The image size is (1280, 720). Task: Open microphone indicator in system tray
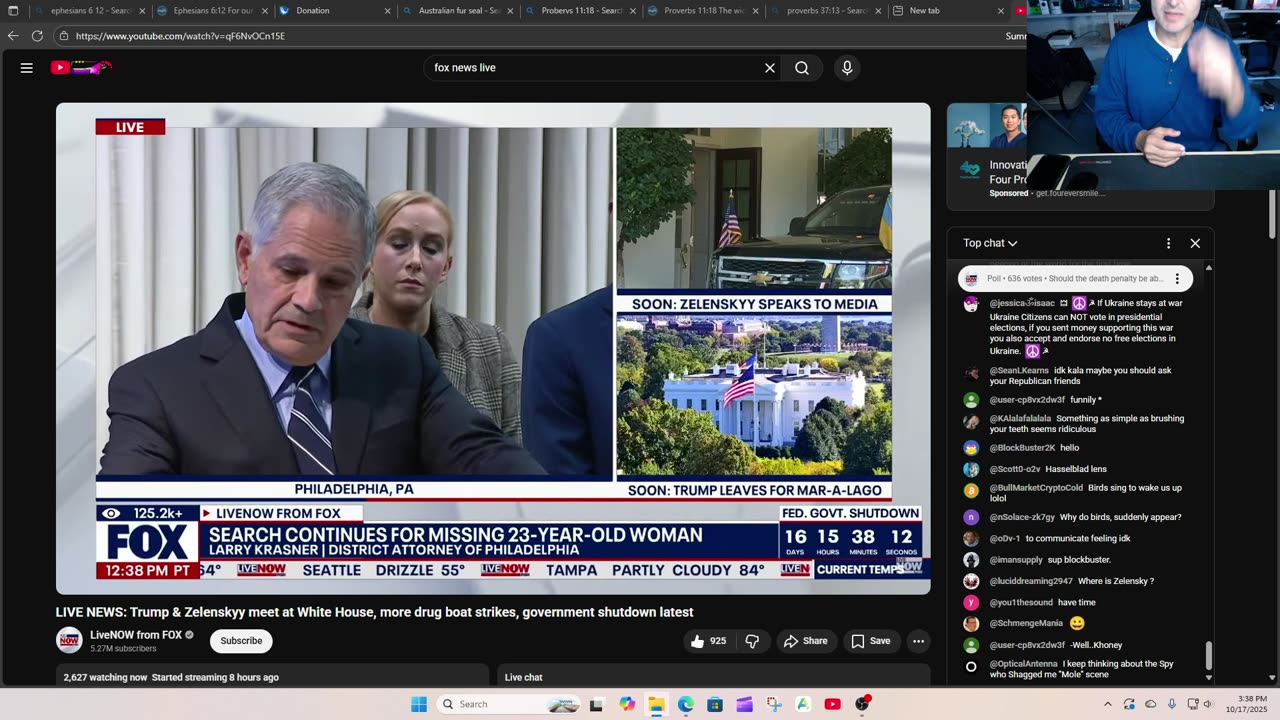pyautogui.click(x=1171, y=704)
